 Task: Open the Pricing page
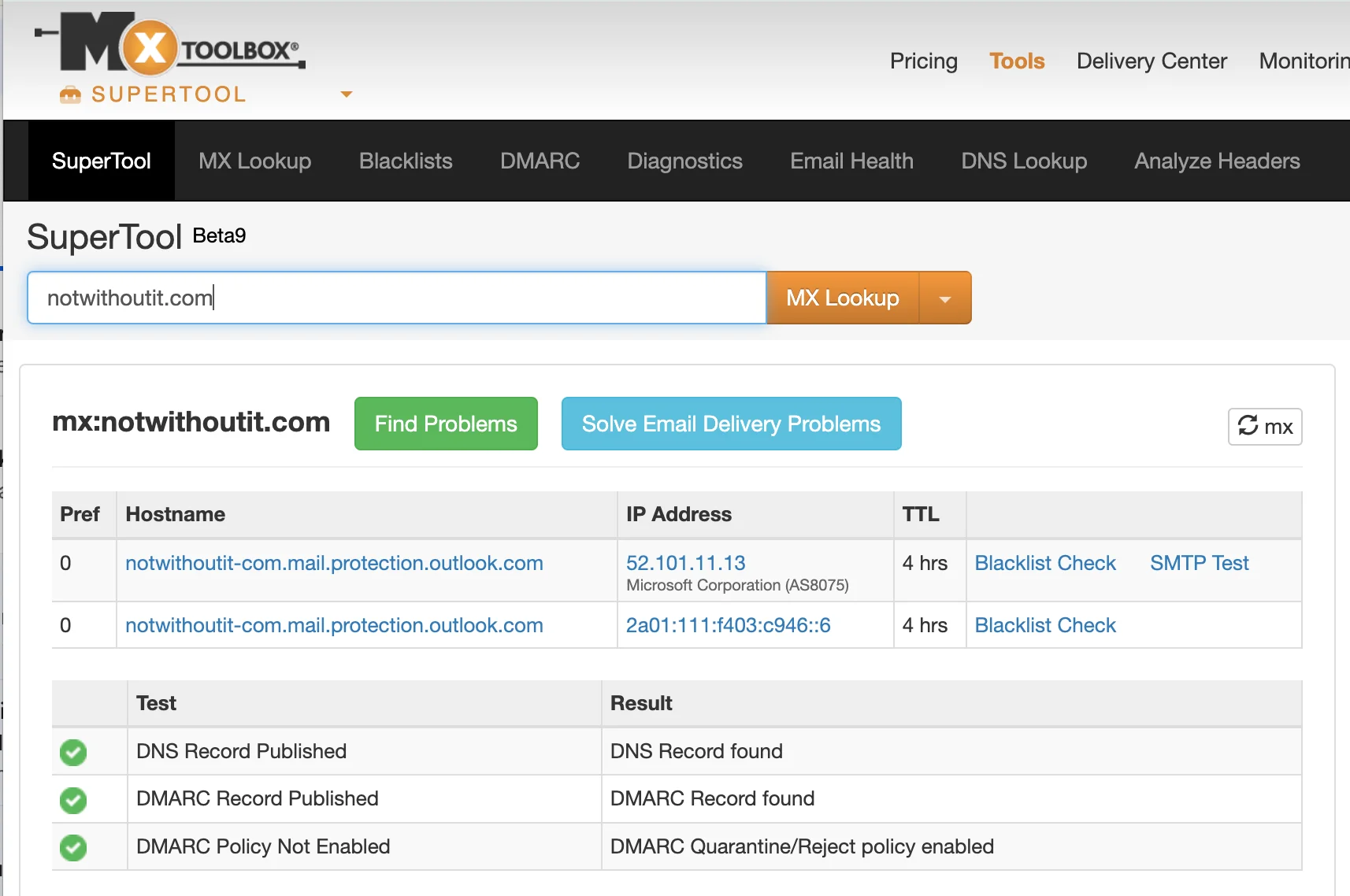tap(923, 61)
